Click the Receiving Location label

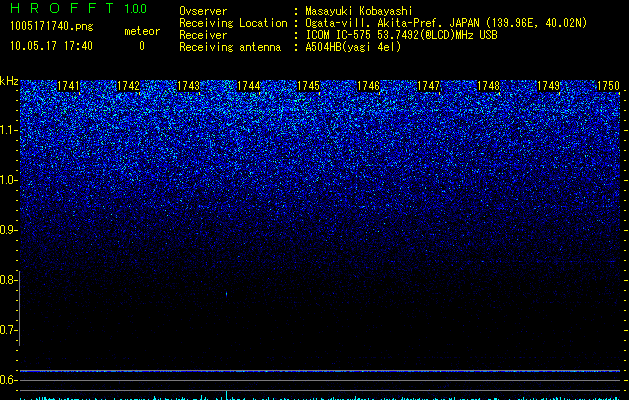(x=233, y=23)
